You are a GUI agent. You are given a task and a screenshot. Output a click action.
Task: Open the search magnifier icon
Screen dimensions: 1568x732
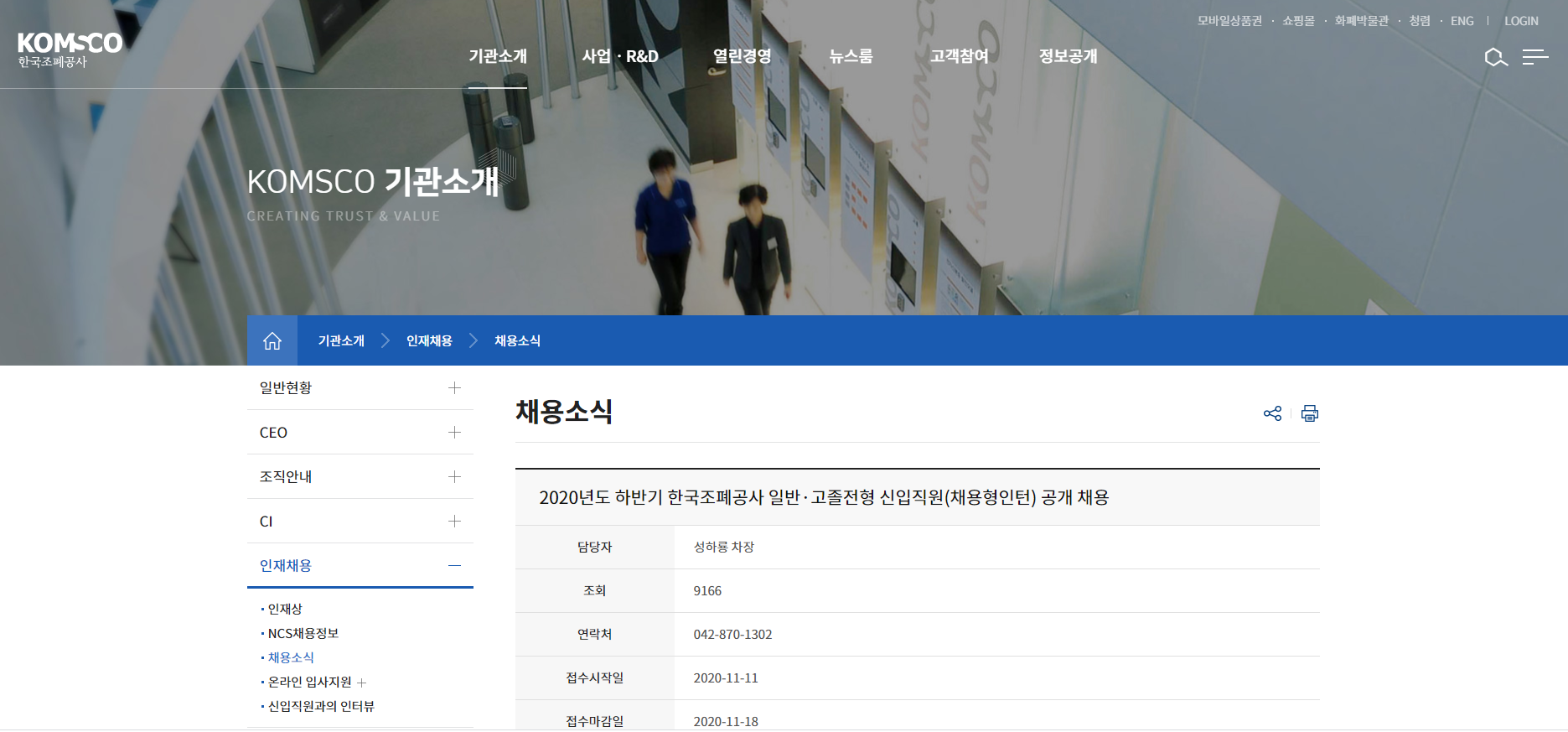1496,57
